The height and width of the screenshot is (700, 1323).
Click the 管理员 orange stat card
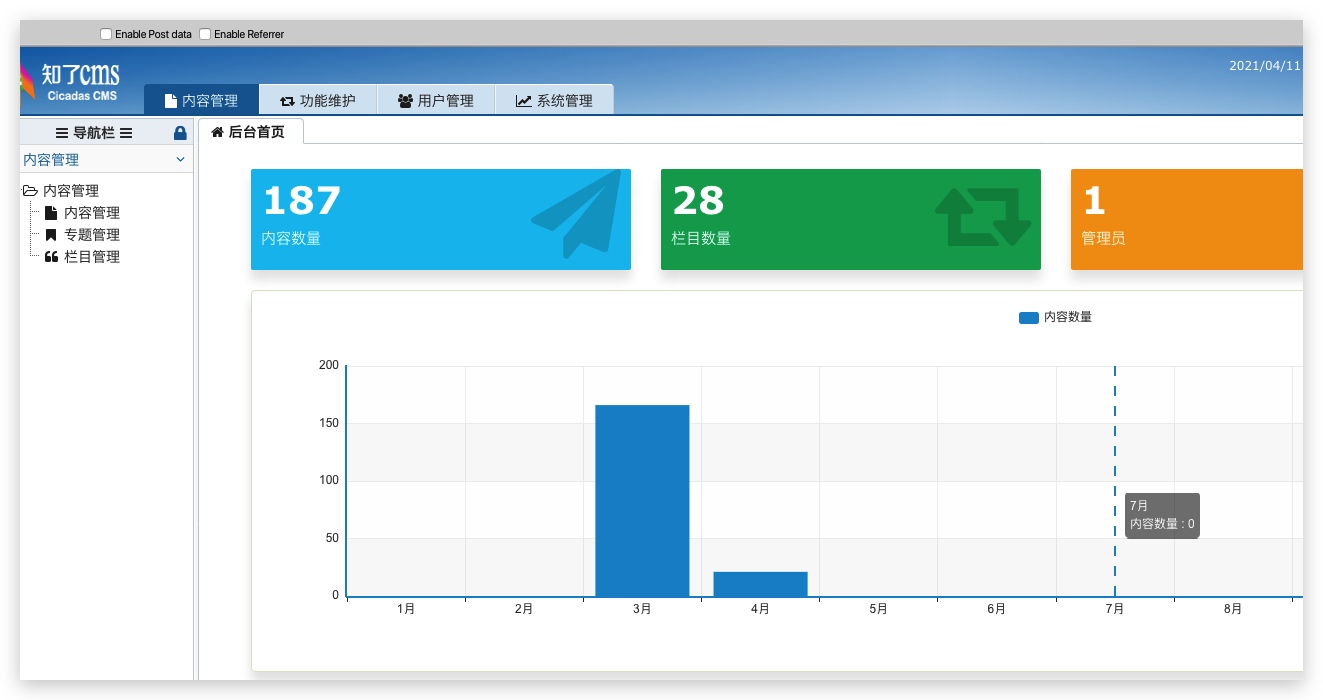click(x=1187, y=219)
